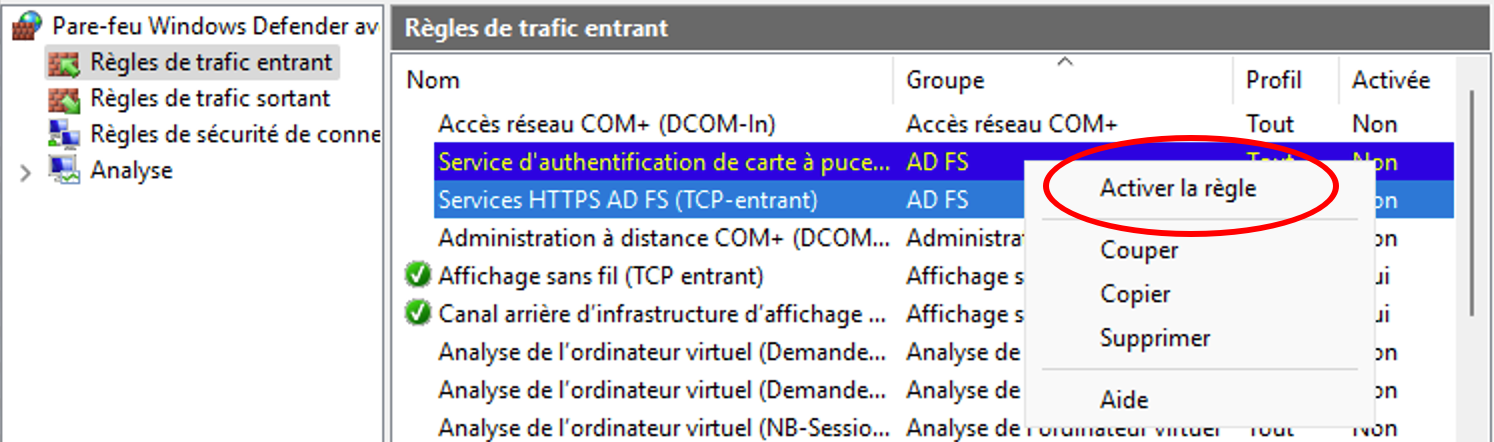Image resolution: width=1494 pixels, height=442 pixels.
Task: Select the Accès réseau COM+ (DCOM-In) rule
Action: (x=607, y=124)
